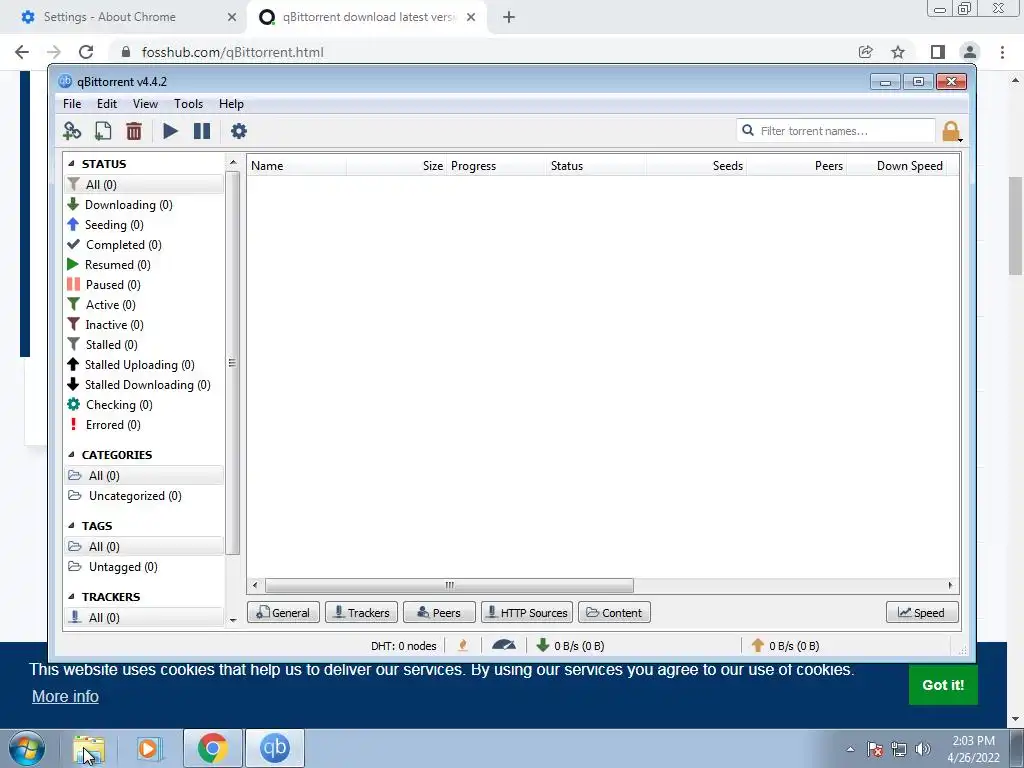Bookmark page with Chrome star icon
The image size is (1024, 768).
[898, 52]
